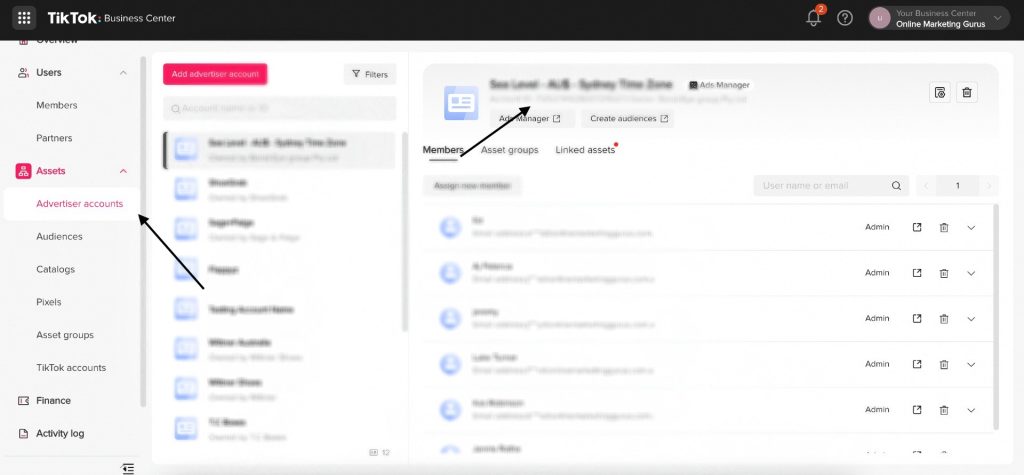
Task: Open Members in the sidebar
Action: pos(57,105)
